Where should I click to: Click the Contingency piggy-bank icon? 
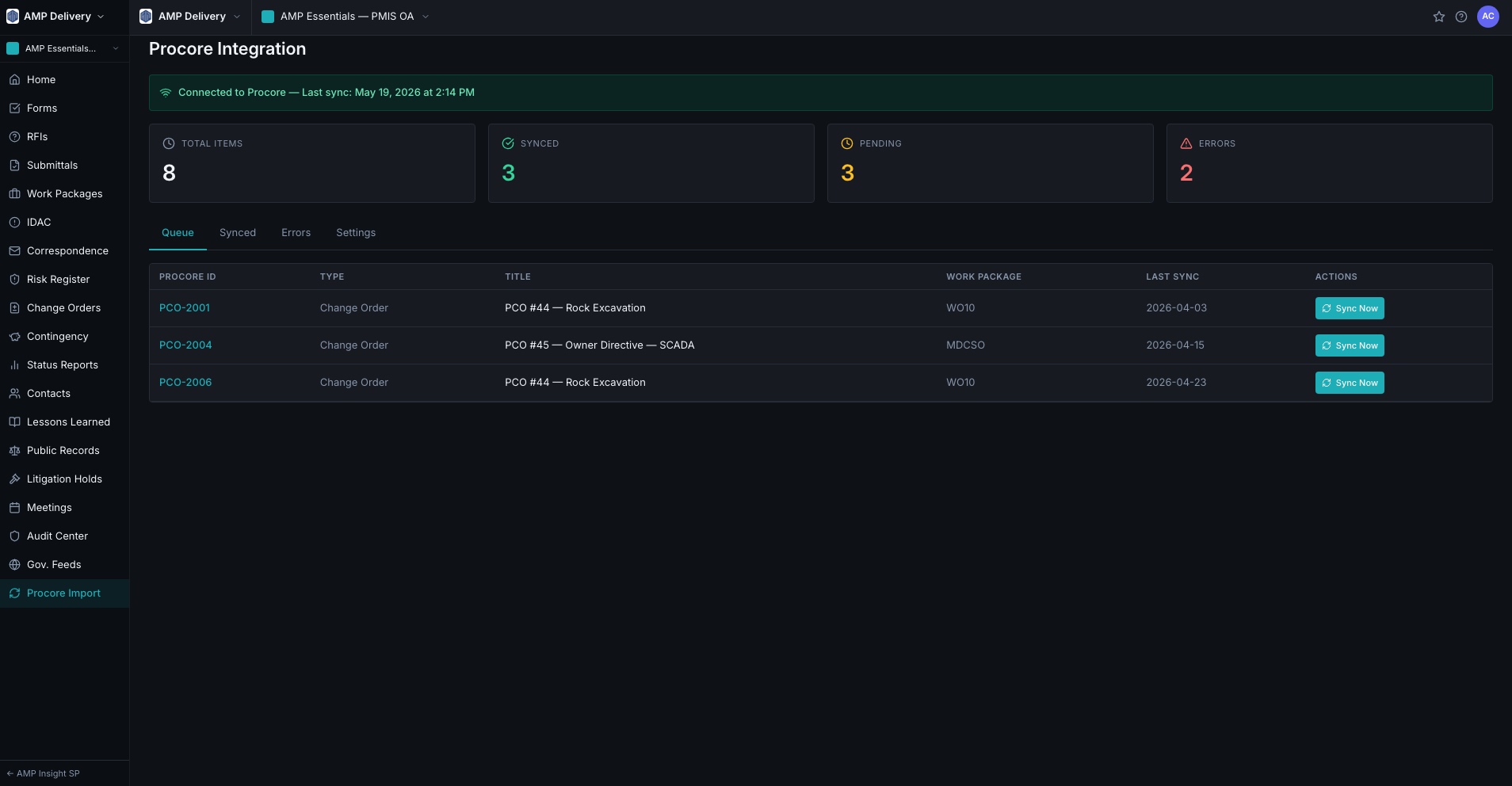tap(14, 337)
